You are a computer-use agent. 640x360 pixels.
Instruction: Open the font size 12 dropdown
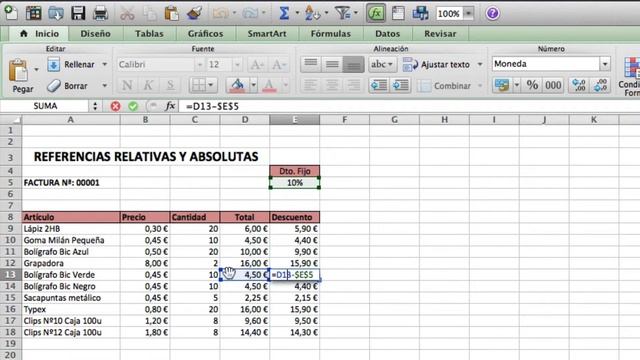coord(237,64)
